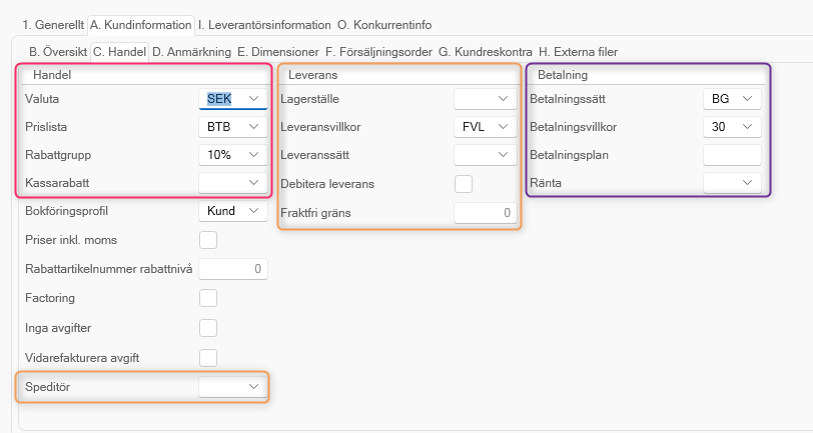
Task: Switch to the 1. Generellt tab
Action: [x=48, y=23]
